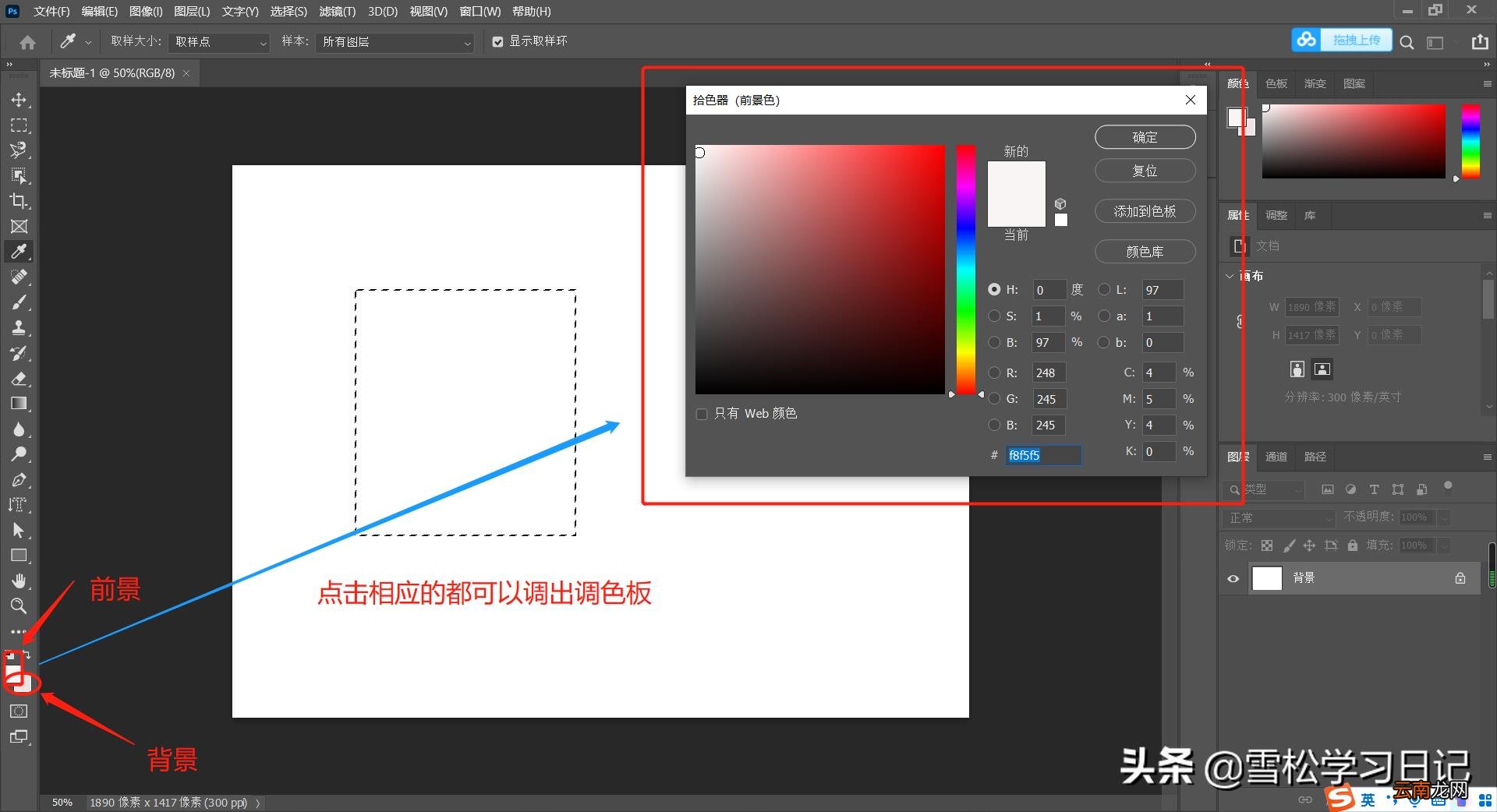Open the 取样大小 dropdown
This screenshot has width=1497, height=812.
tap(220, 42)
